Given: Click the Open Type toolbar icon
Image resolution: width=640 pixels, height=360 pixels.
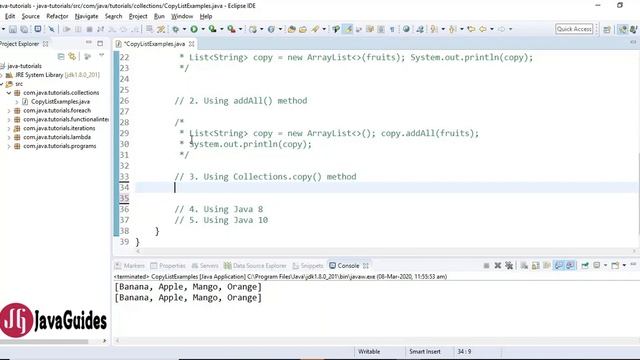Looking at the screenshot, I should pyautogui.click(x=291, y=29).
